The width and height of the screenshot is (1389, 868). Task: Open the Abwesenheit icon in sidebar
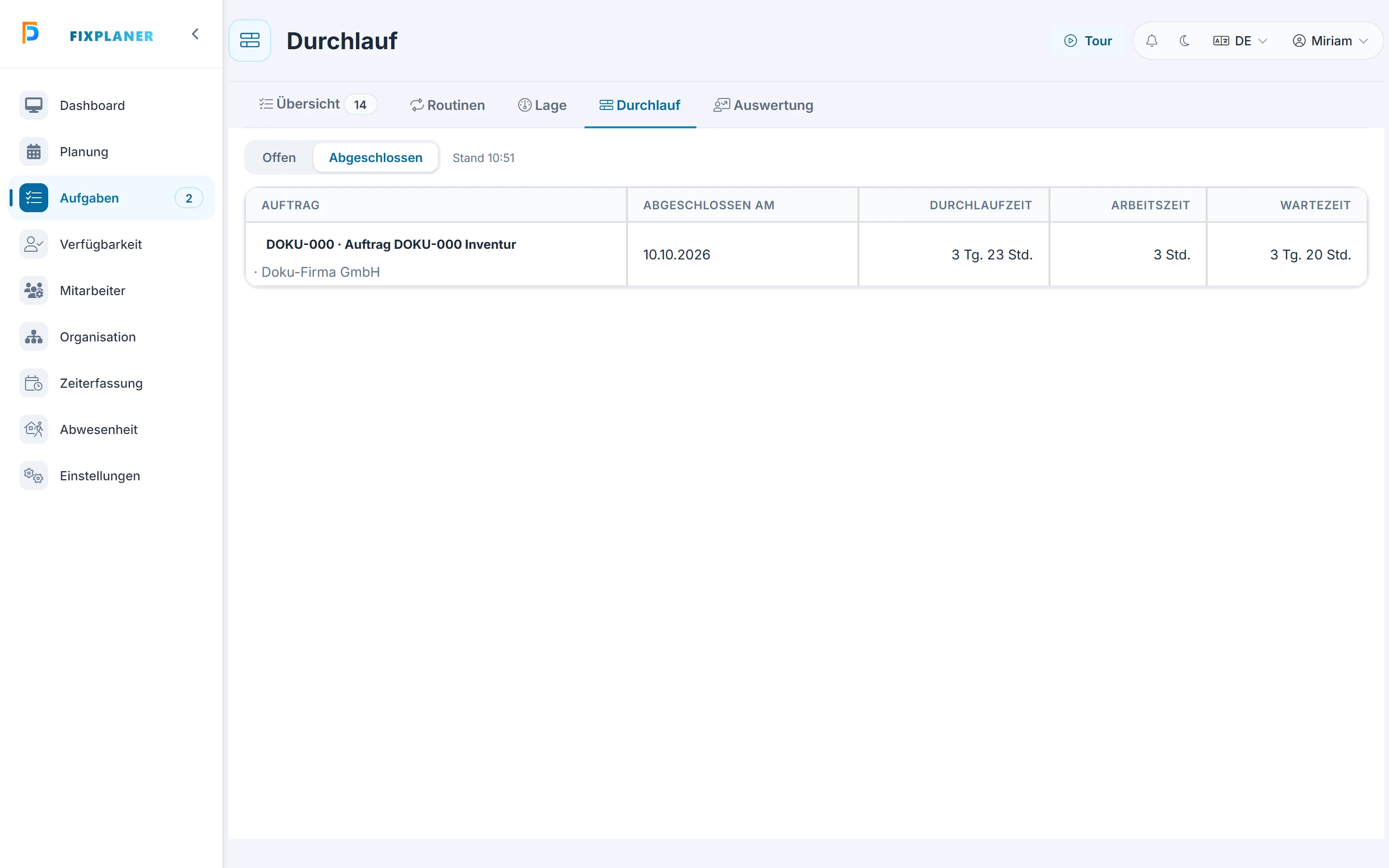[x=34, y=429]
